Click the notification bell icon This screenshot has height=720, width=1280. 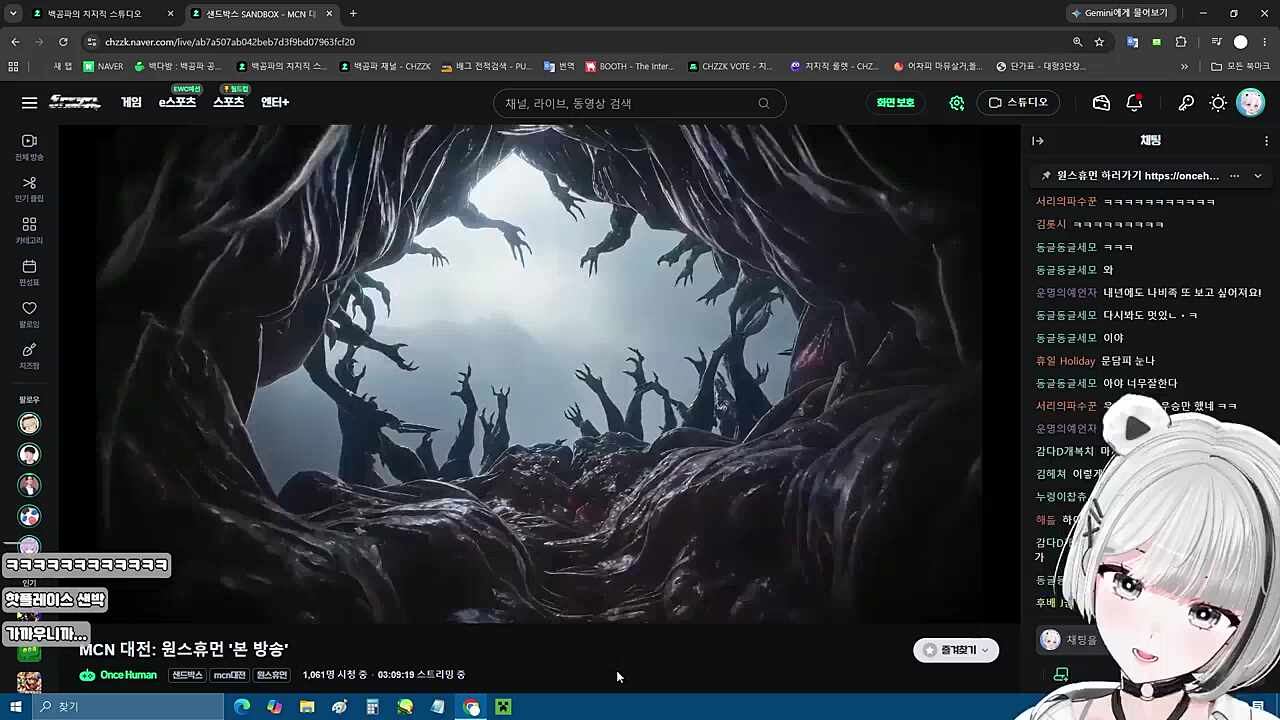pos(1134,103)
